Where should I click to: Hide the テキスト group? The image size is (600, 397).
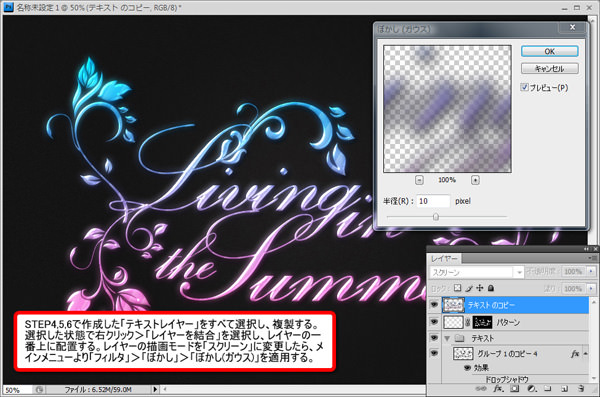click(434, 338)
